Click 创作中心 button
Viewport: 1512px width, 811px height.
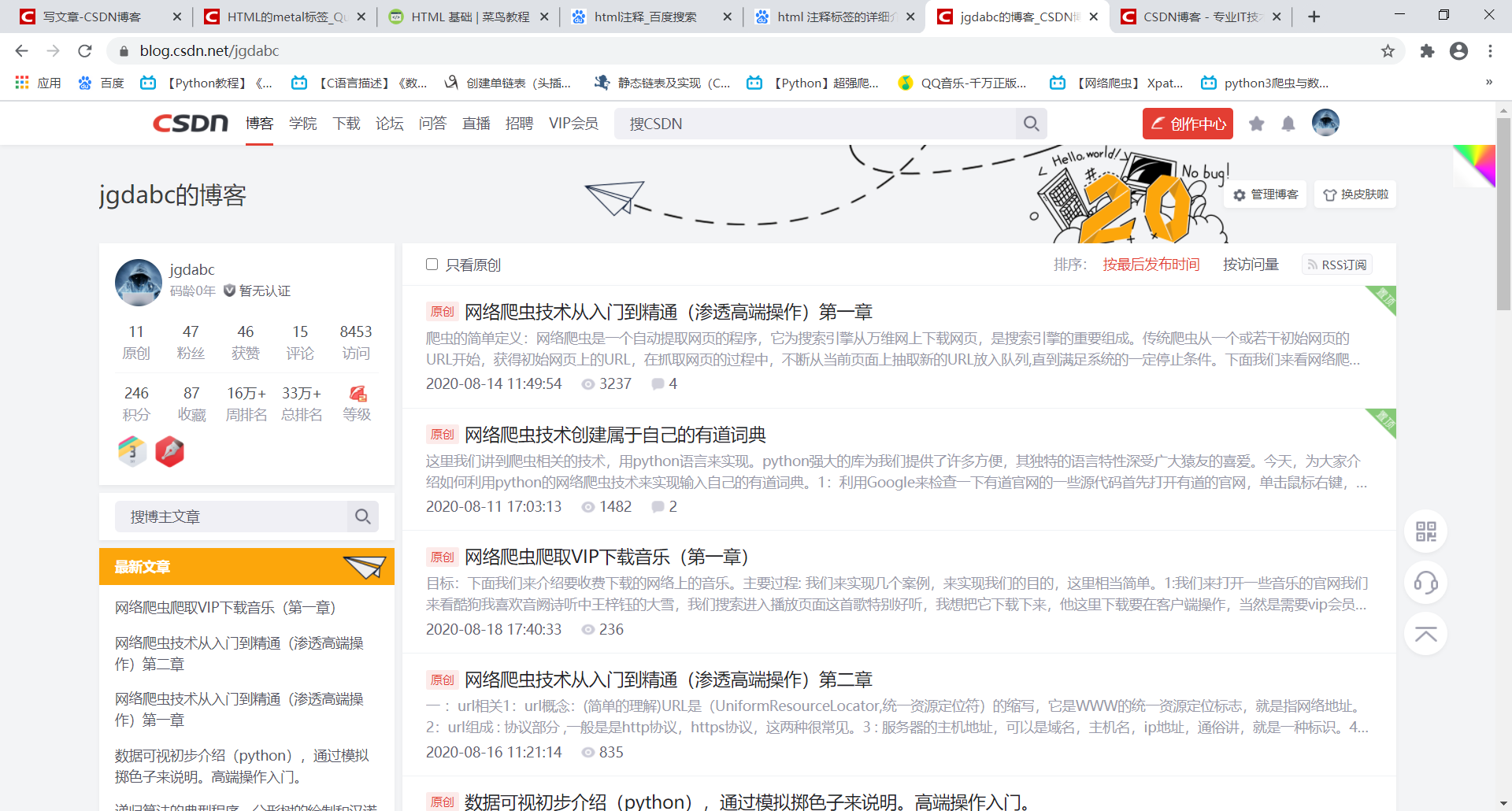pyautogui.click(x=1188, y=124)
